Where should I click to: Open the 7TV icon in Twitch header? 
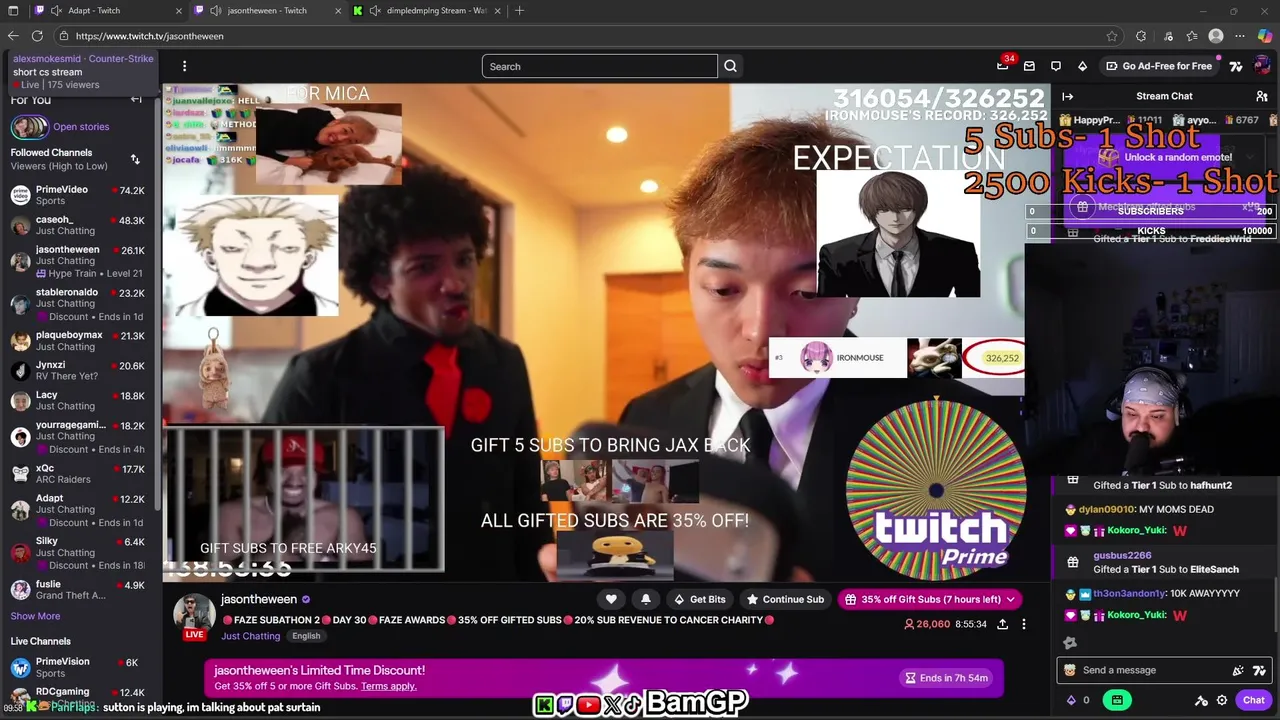coord(1236,66)
